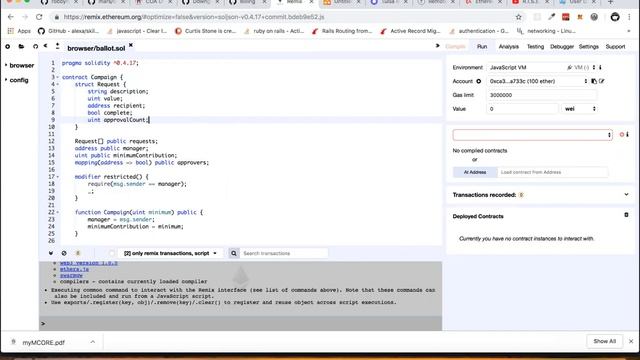Expand the browser folder in file explorer

(19, 65)
